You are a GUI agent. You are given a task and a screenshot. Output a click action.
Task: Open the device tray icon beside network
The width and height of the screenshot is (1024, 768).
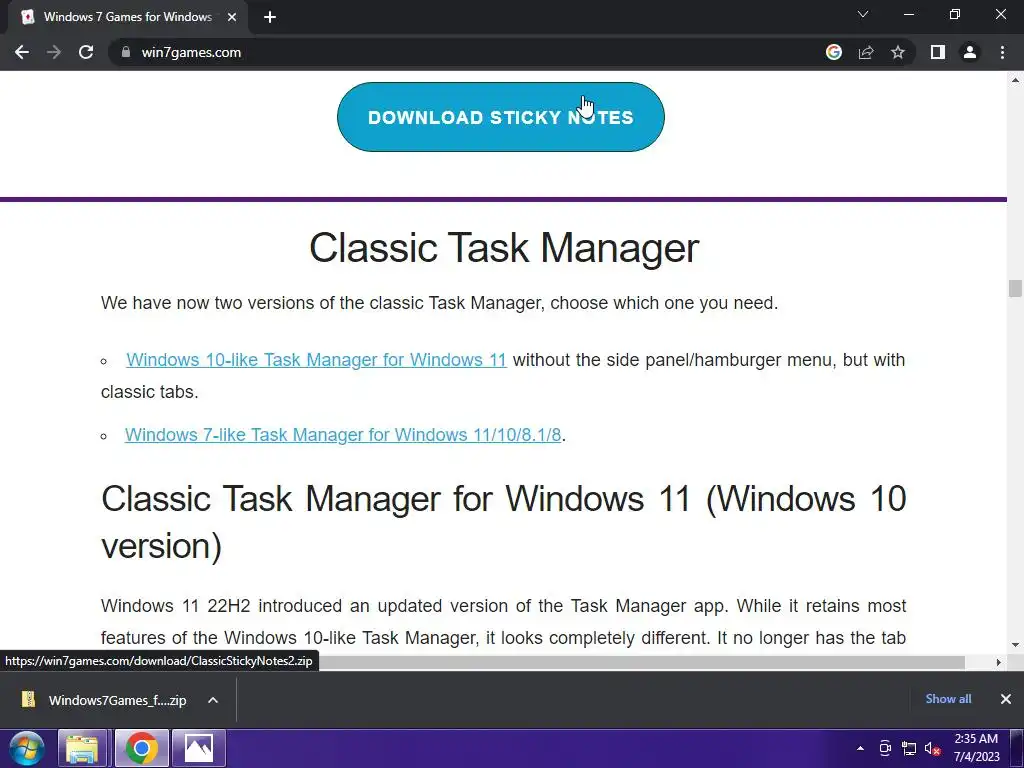(x=885, y=748)
